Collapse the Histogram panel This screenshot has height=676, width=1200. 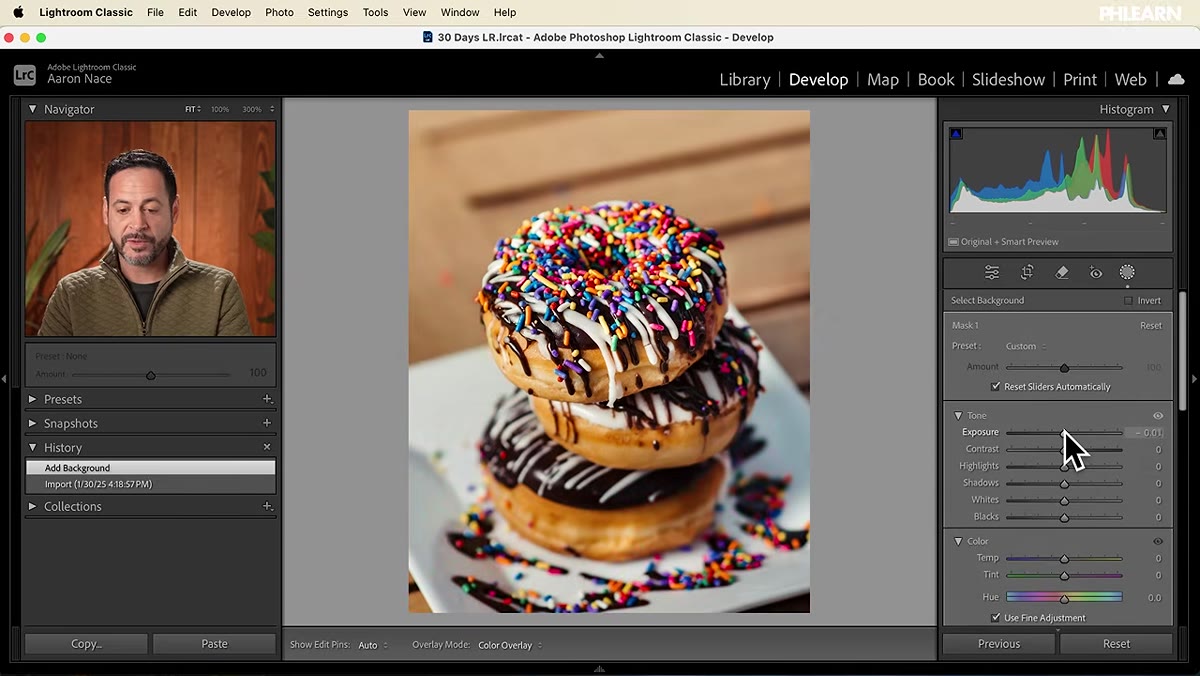tap(1165, 109)
